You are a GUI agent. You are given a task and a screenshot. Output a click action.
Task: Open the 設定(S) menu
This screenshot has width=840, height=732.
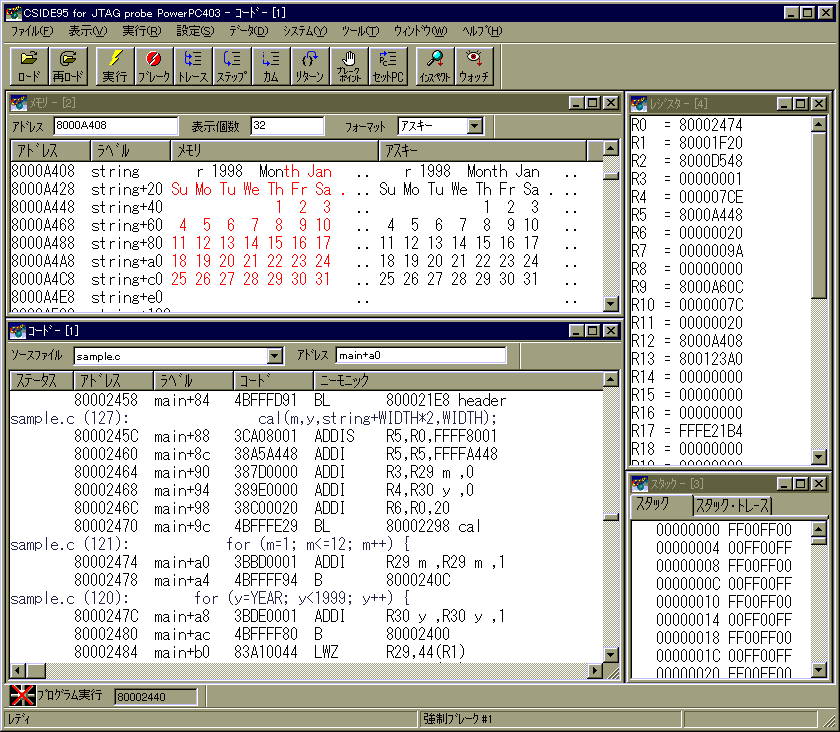click(195, 31)
